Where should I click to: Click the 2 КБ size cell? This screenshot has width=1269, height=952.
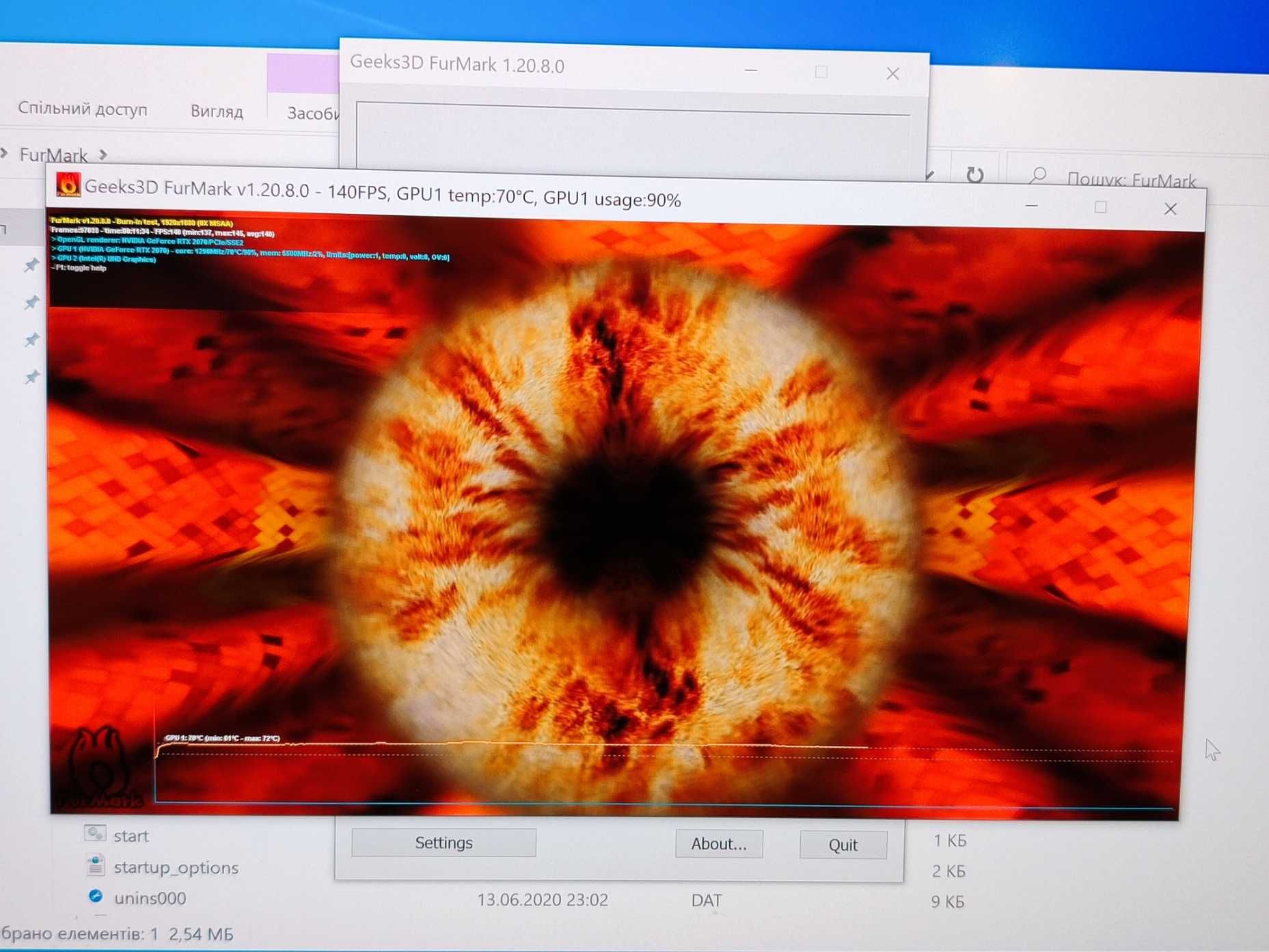coord(949,871)
